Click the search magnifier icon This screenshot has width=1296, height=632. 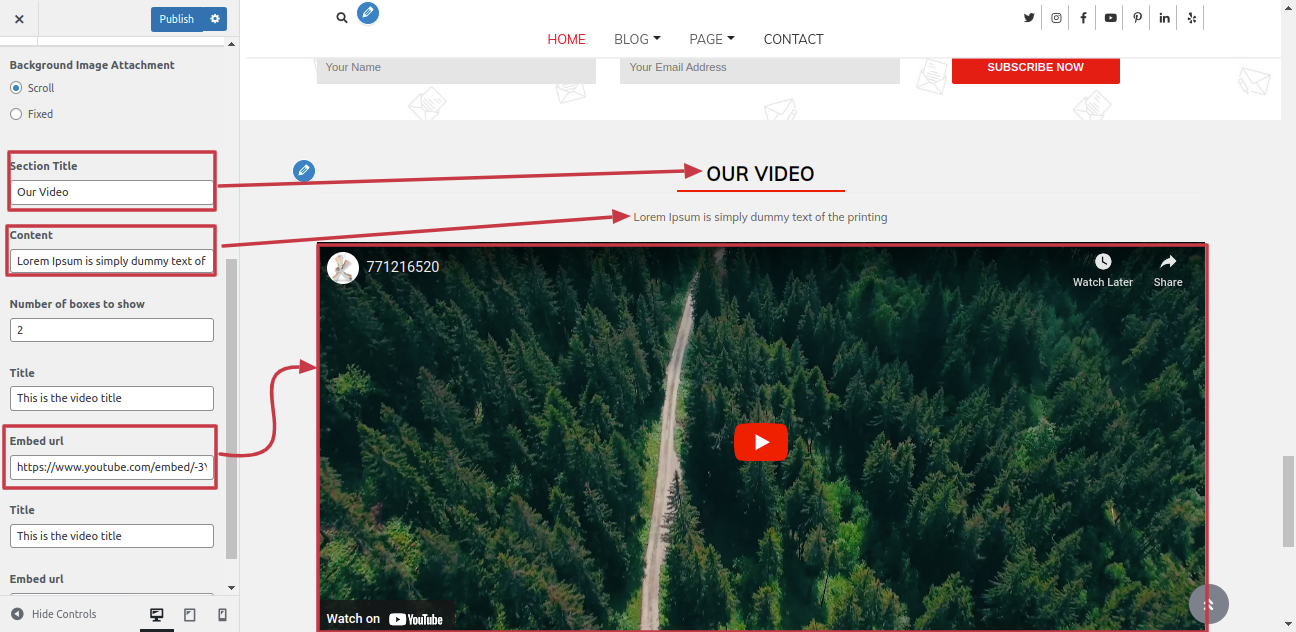[x=342, y=17]
